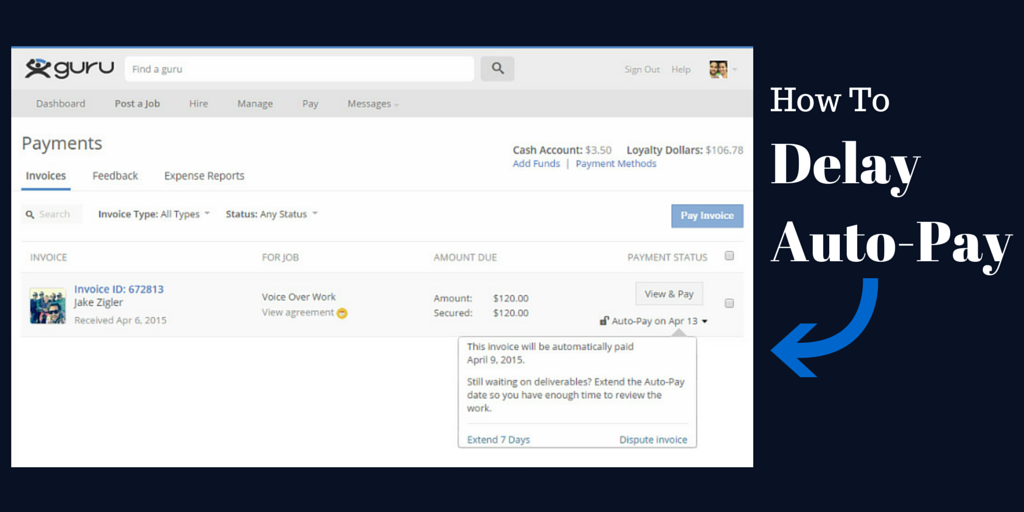This screenshot has height=512, width=1024.
Task: Expand the Status filter dropdown
Action: tap(272, 214)
